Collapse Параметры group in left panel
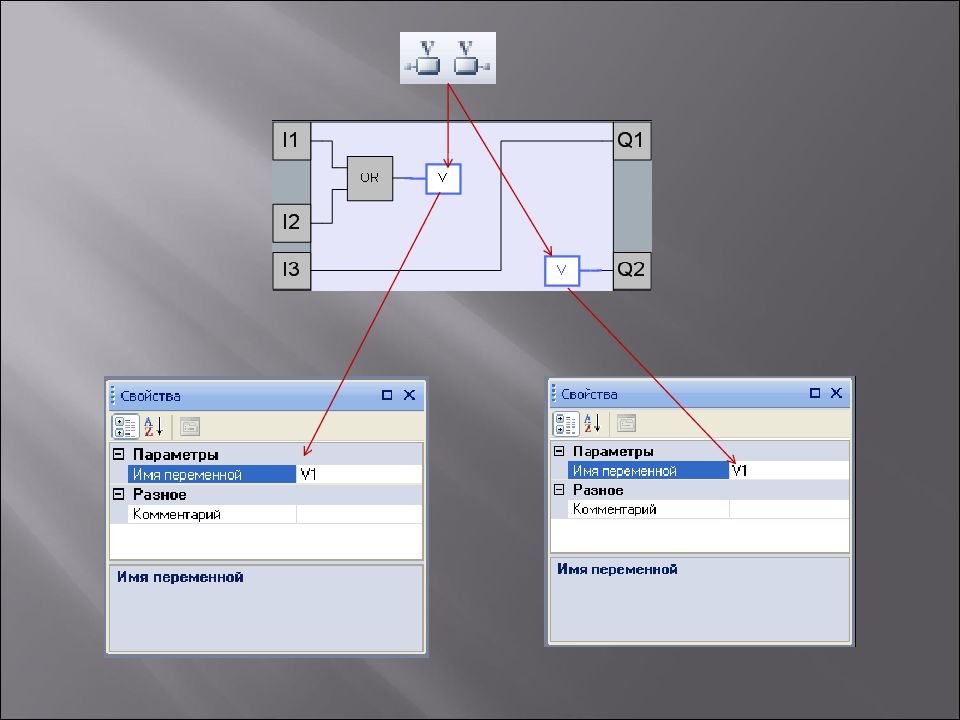Viewport: 960px width, 720px height. 119,454
